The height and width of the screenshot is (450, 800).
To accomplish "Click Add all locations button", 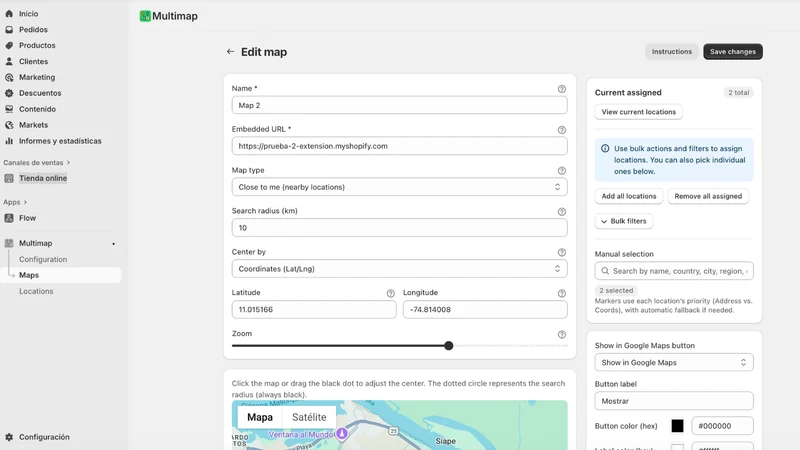I will [629, 196].
